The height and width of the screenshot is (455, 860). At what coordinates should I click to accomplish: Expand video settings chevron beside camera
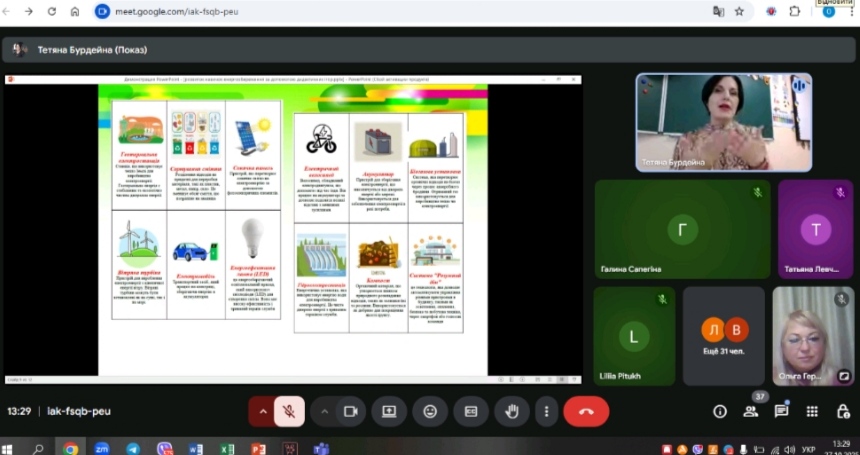[x=325, y=411]
